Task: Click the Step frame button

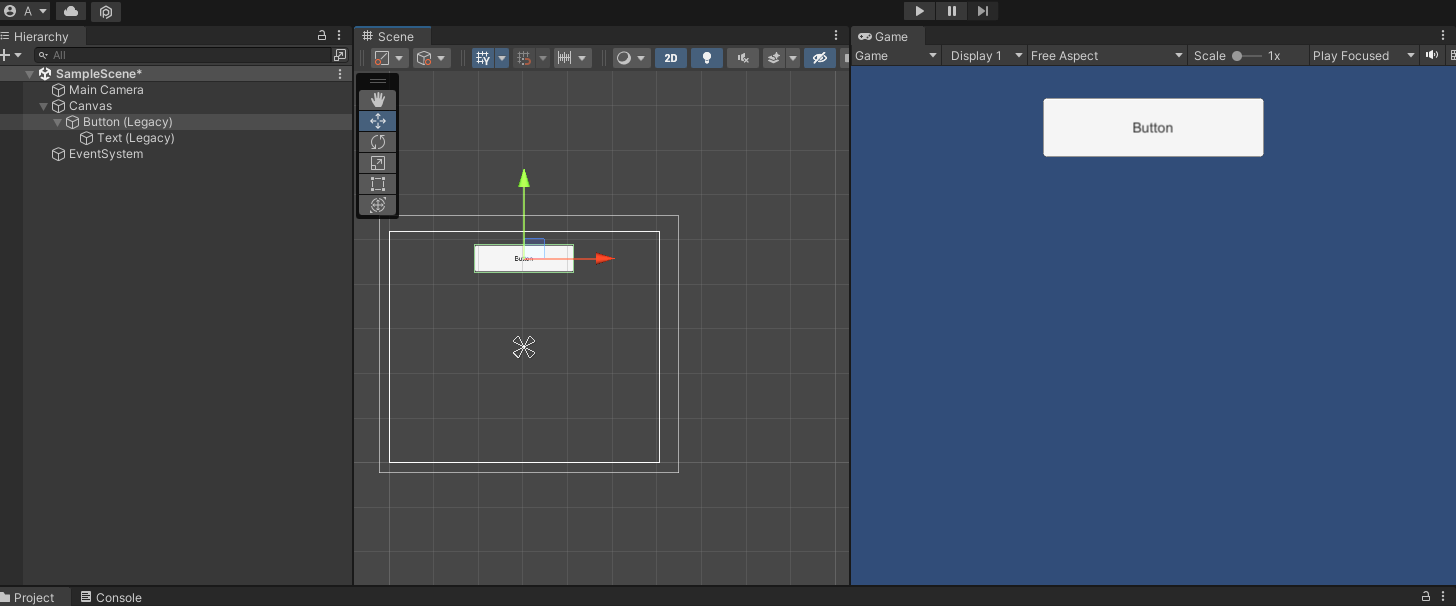Action: click(x=983, y=11)
